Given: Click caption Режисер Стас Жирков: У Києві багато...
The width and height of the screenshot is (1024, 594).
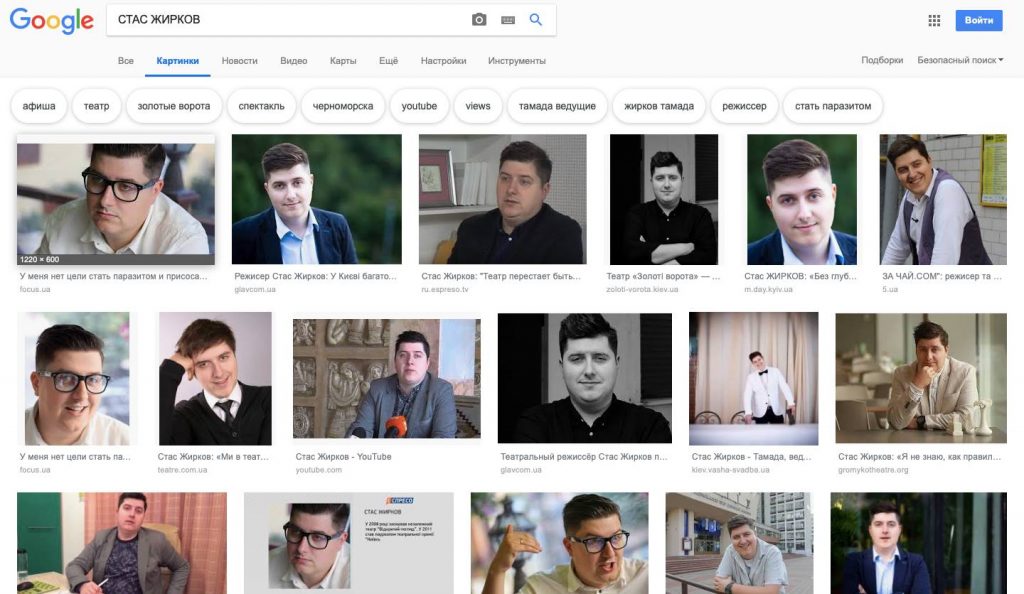Looking at the screenshot, I should coord(315,276).
